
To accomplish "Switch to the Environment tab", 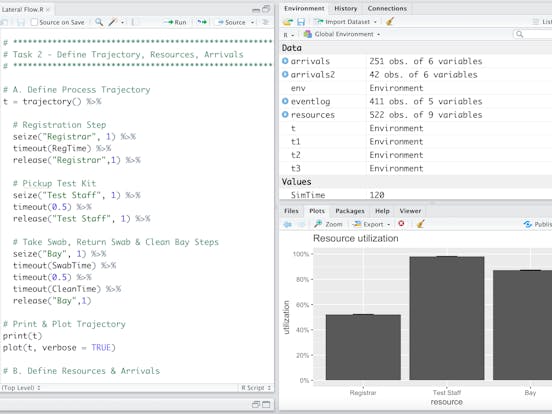I will point(304,8).
